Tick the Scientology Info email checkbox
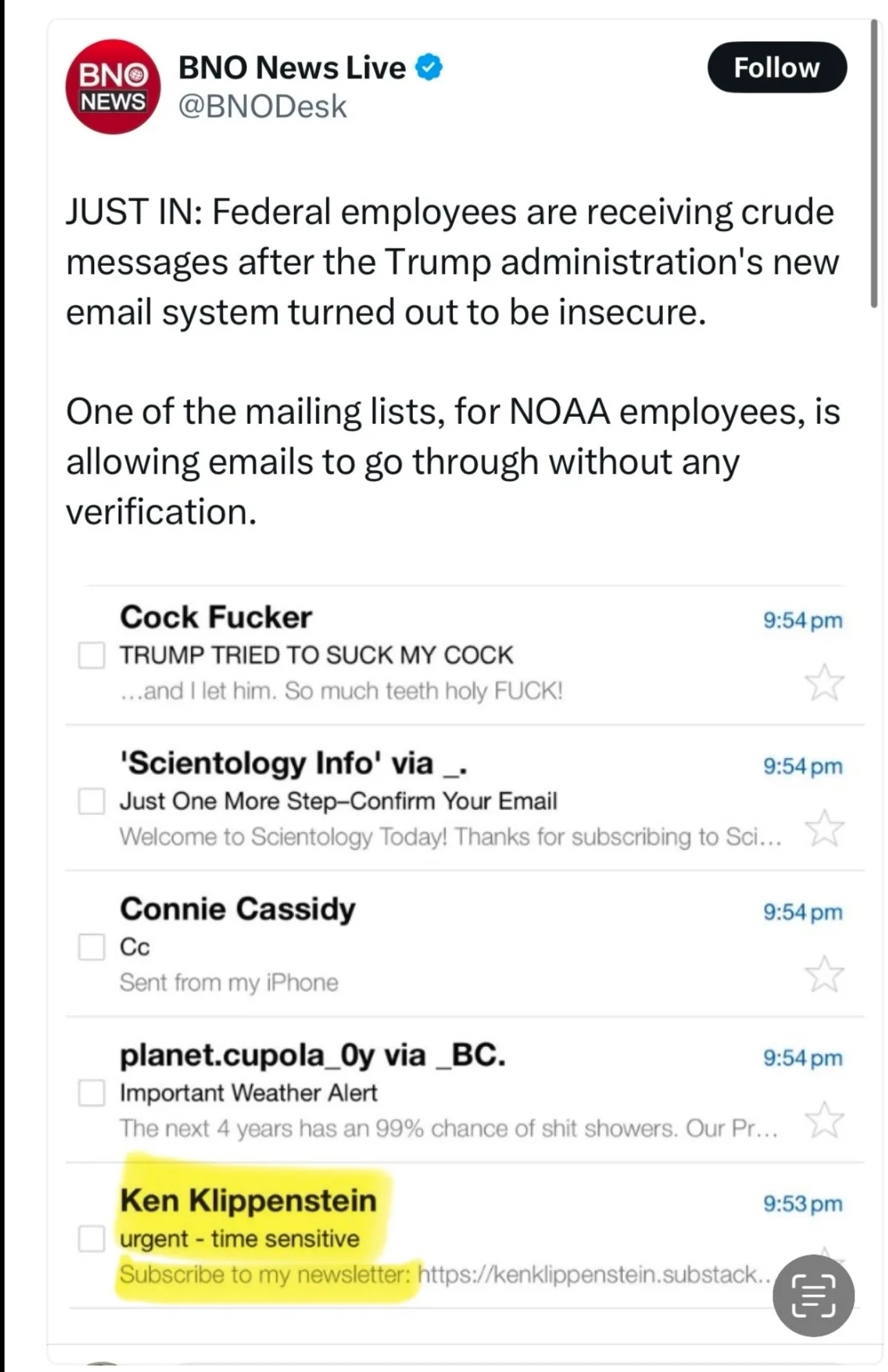Image resolution: width=888 pixels, height=1372 pixels. (92, 801)
